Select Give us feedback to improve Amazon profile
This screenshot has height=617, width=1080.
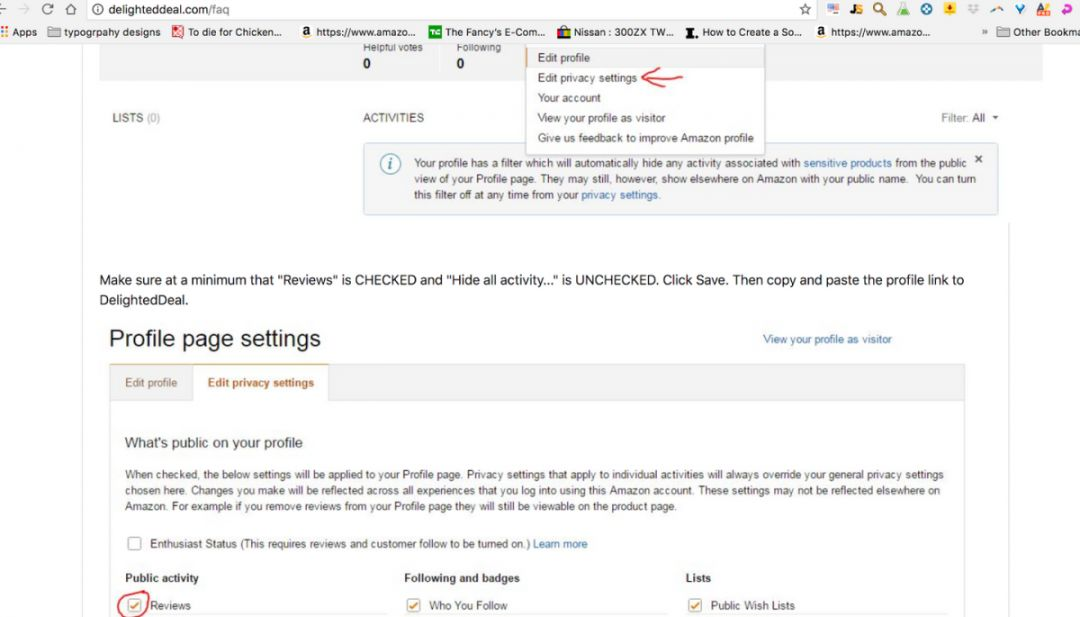point(645,138)
